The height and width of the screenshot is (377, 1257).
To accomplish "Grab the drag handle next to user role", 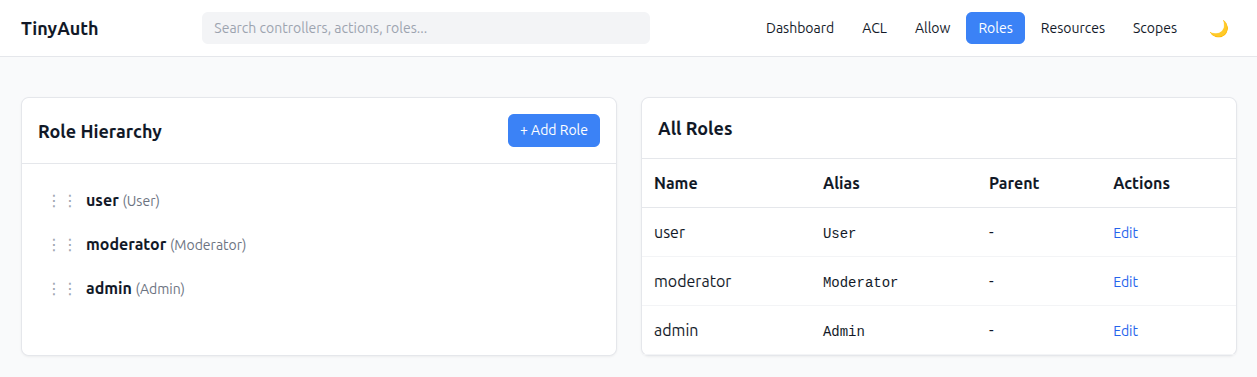I will tap(62, 201).
